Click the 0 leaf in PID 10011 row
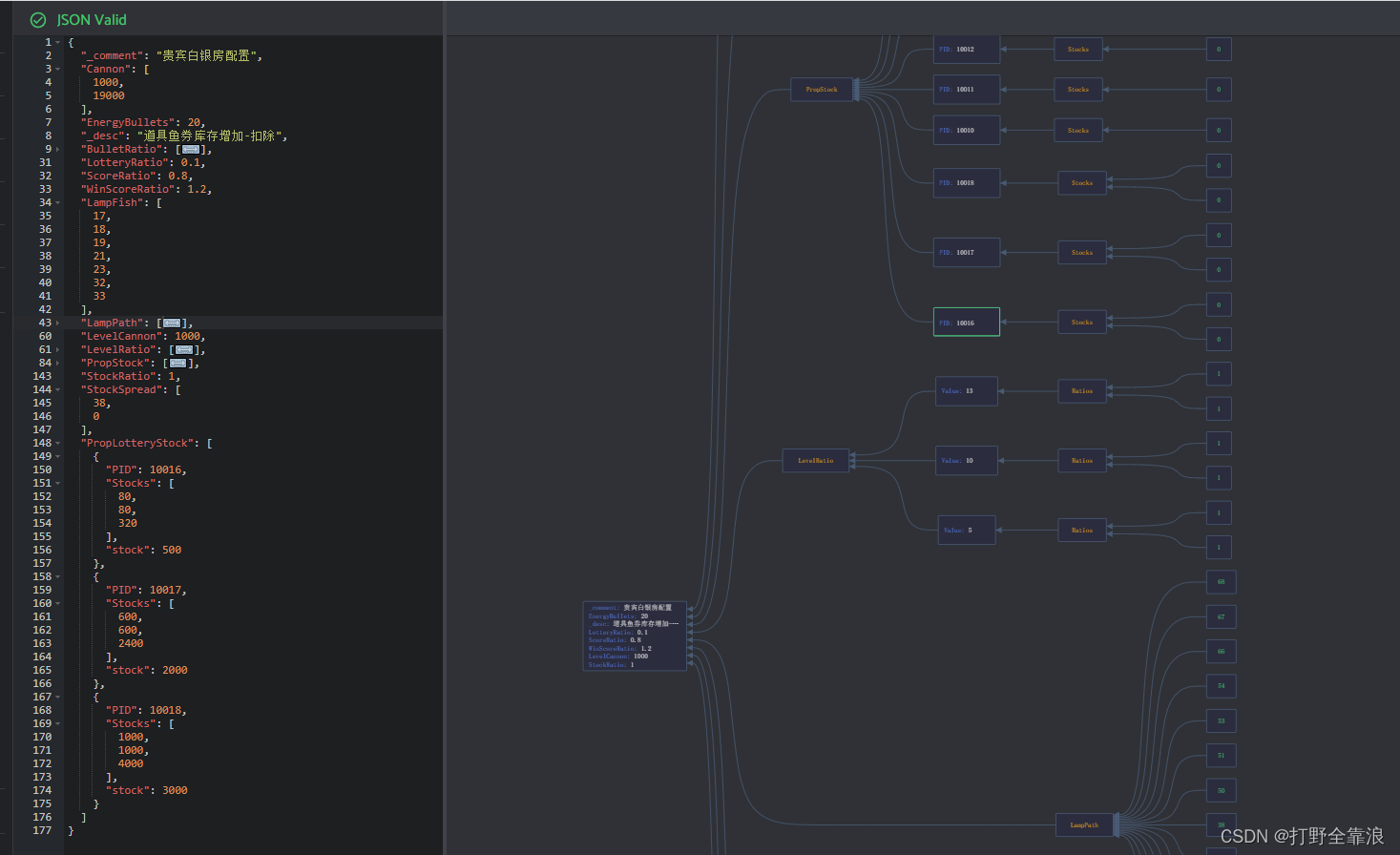 1219,90
